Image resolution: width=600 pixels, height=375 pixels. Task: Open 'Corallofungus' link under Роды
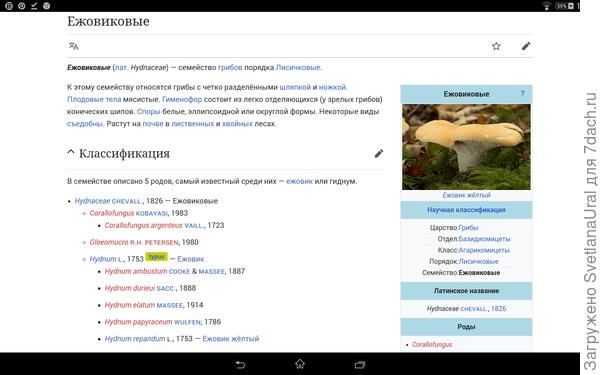pos(432,345)
